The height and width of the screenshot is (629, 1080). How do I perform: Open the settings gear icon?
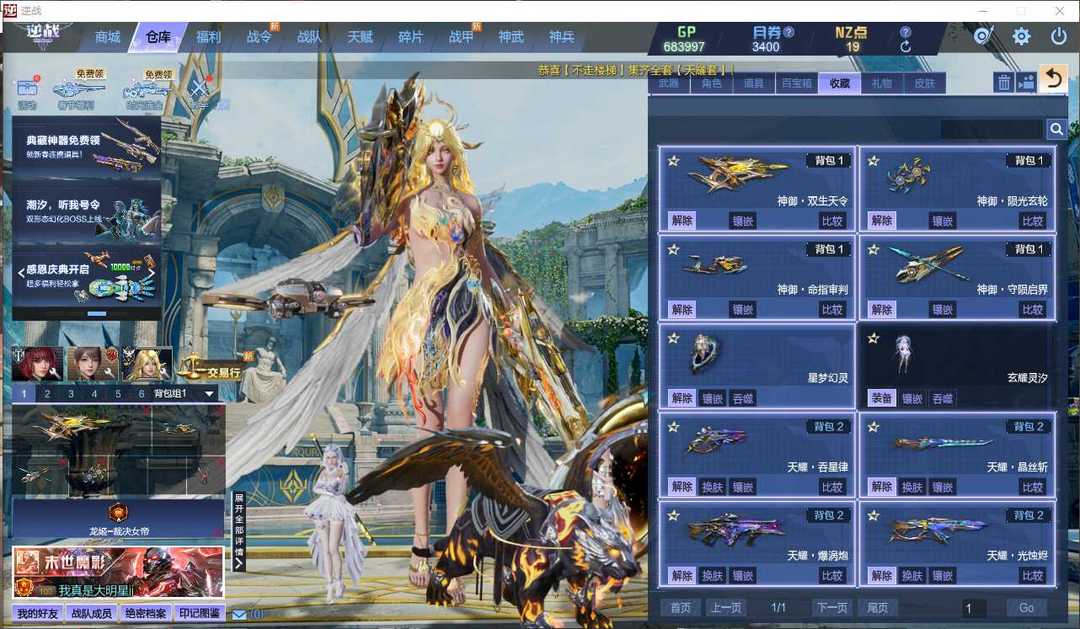(x=1021, y=37)
